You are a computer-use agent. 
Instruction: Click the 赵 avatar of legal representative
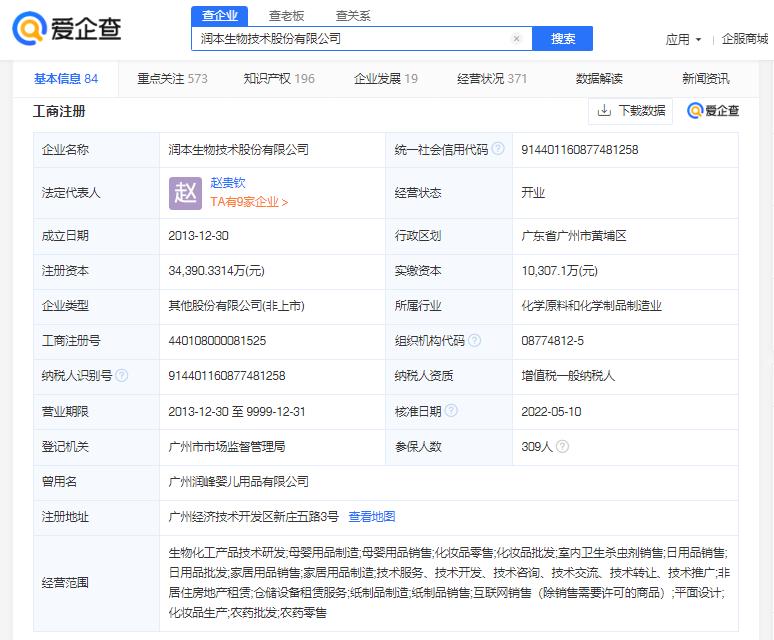[185, 192]
